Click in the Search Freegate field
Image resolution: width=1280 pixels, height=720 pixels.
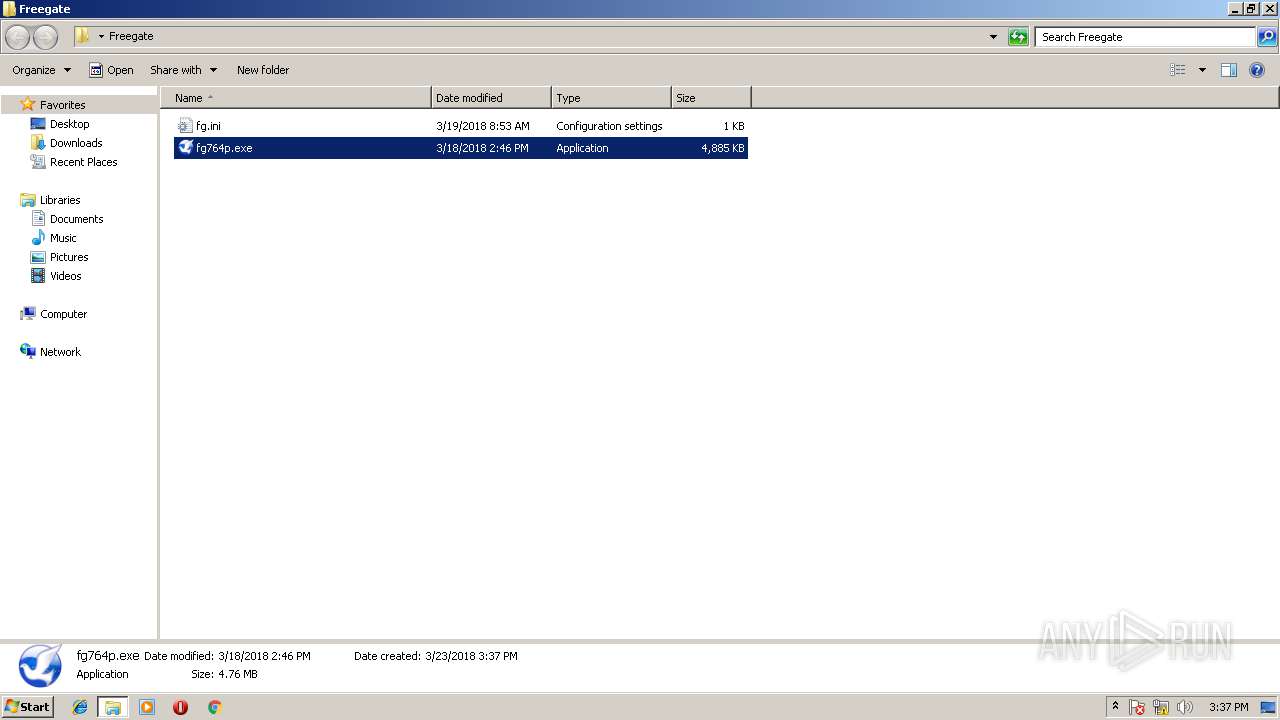click(x=1145, y=37)
